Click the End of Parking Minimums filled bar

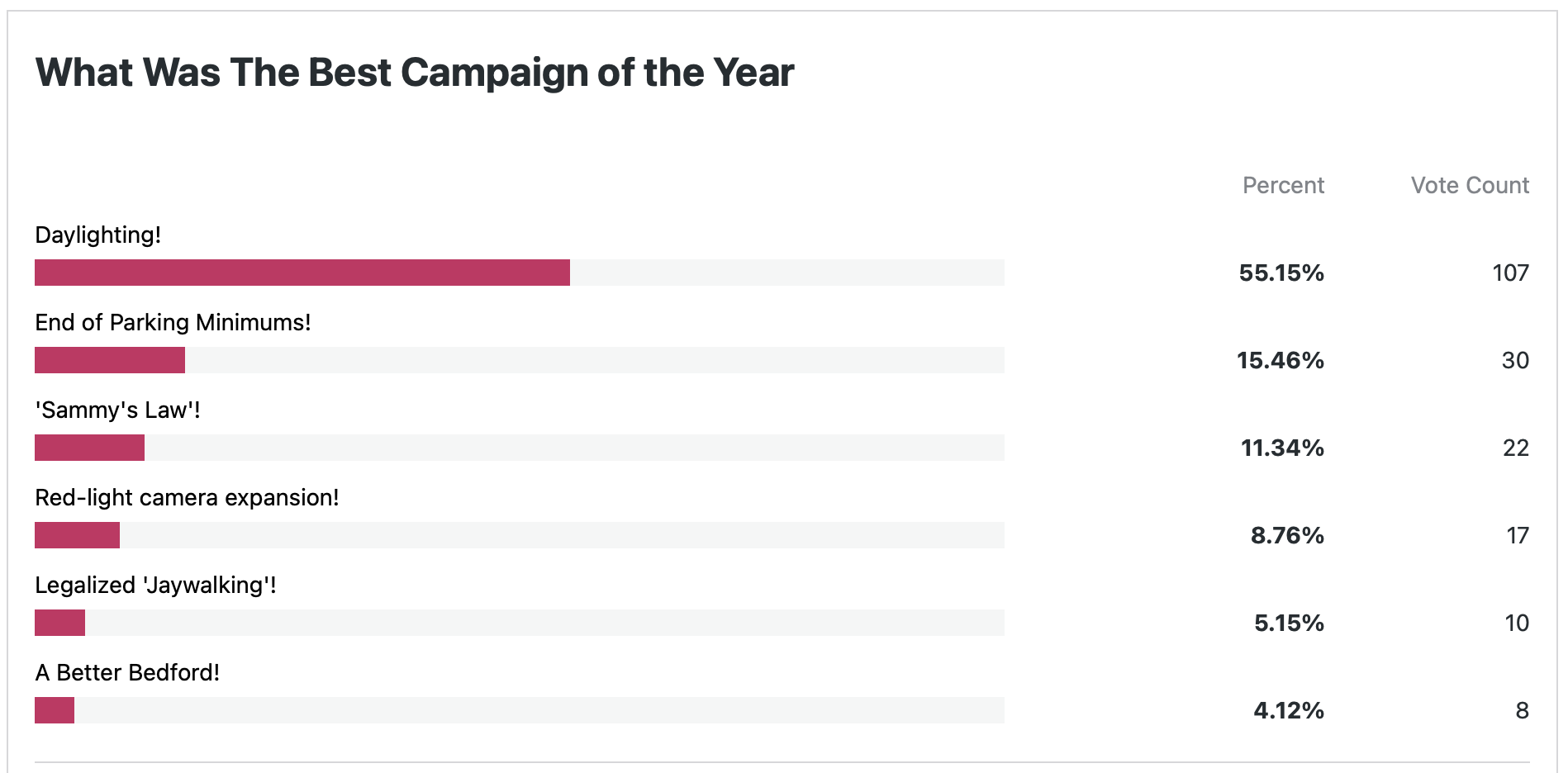coord(110,360)
